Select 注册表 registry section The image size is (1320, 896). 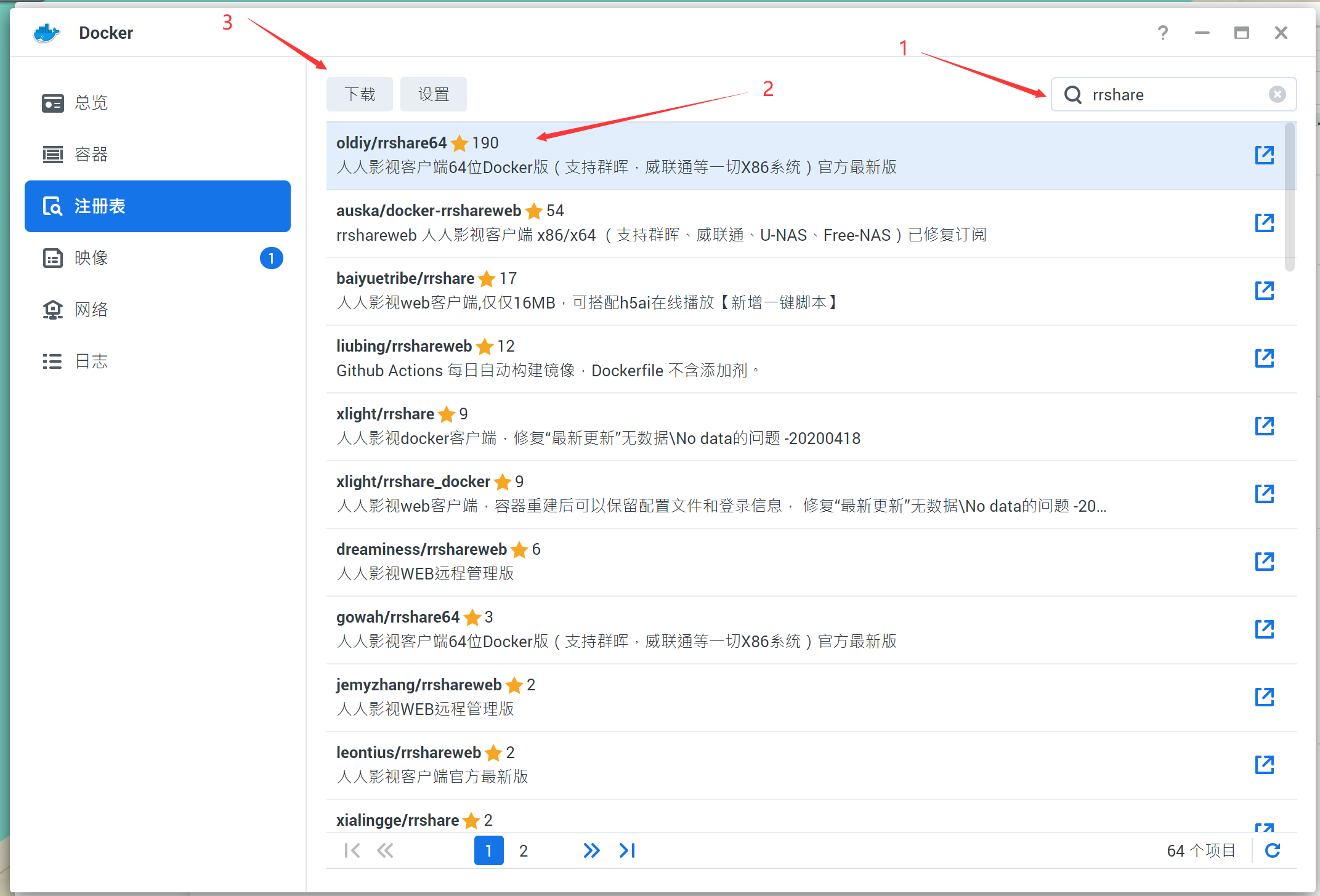coord(158,206)
